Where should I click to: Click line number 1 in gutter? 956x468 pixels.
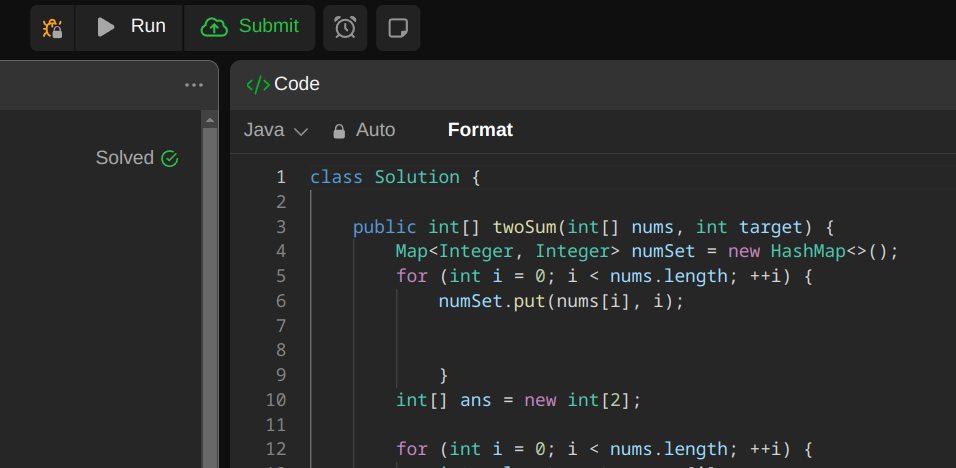(x=280, y=177)
